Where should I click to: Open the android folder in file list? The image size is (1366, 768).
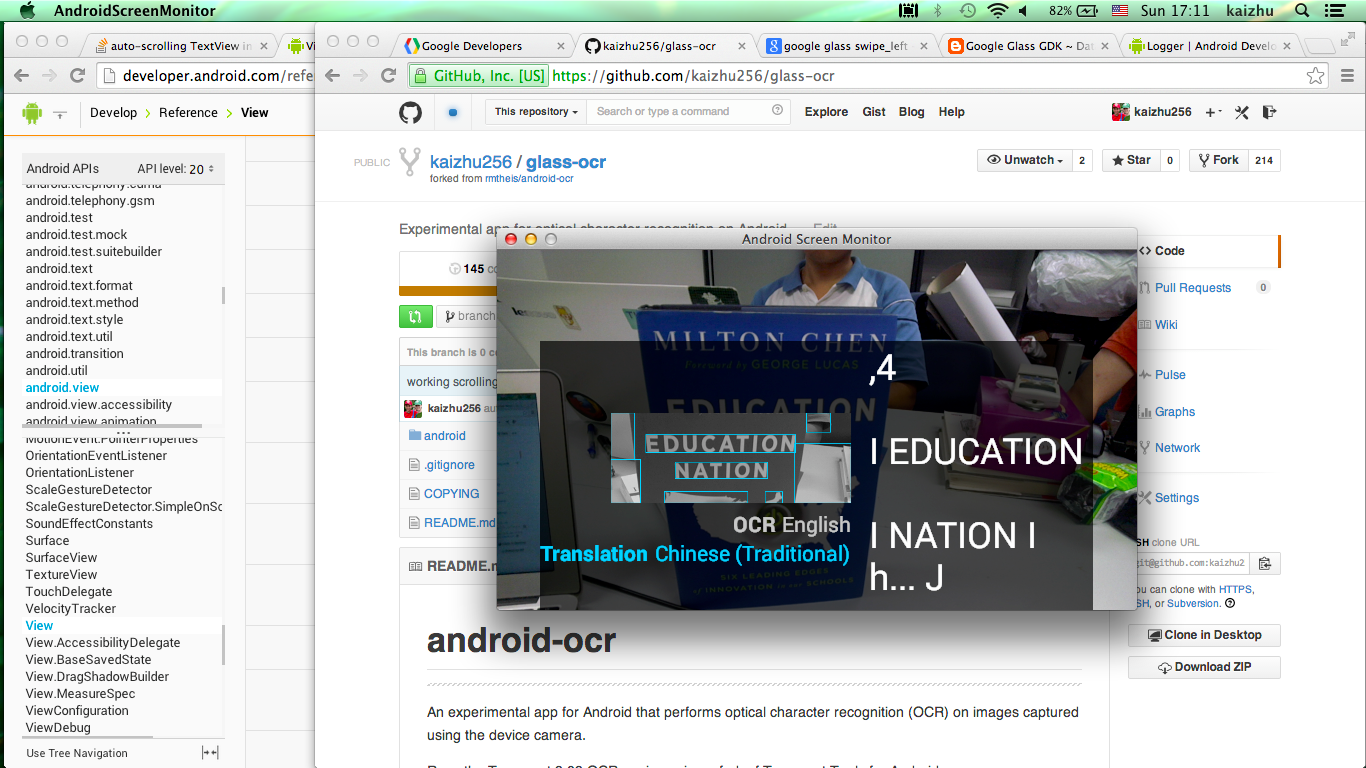[x=445, y=436]
